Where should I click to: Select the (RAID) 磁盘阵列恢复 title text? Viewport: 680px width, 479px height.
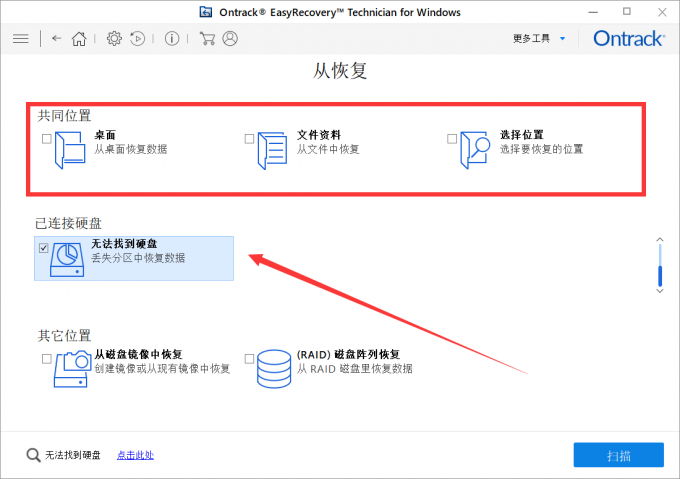[348, 355]
